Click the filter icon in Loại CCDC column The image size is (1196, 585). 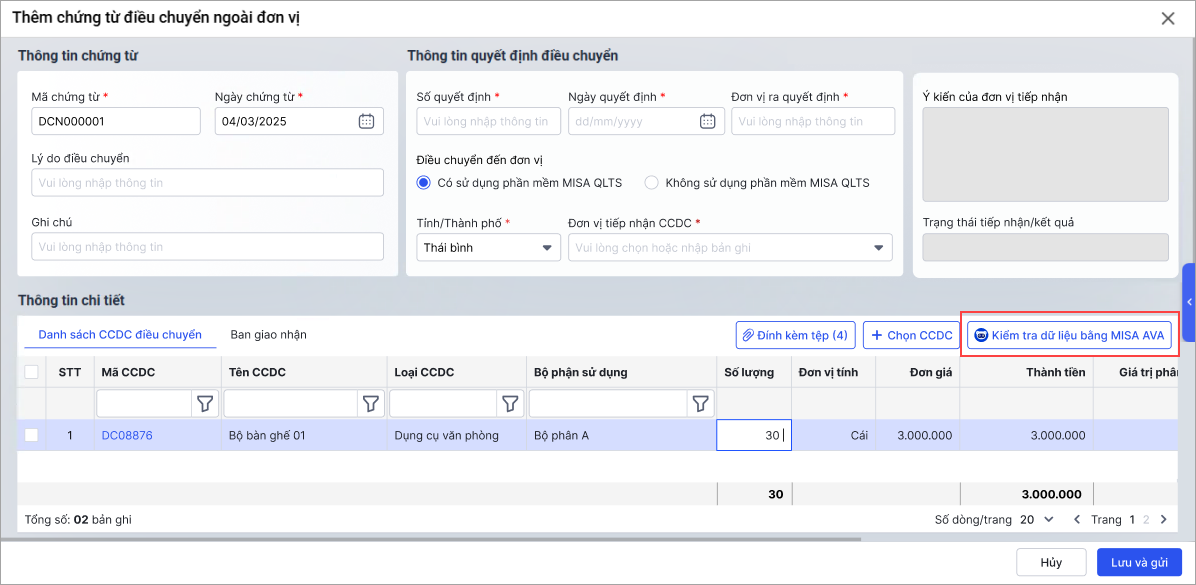pyautogui.click(x=510, y=403)
